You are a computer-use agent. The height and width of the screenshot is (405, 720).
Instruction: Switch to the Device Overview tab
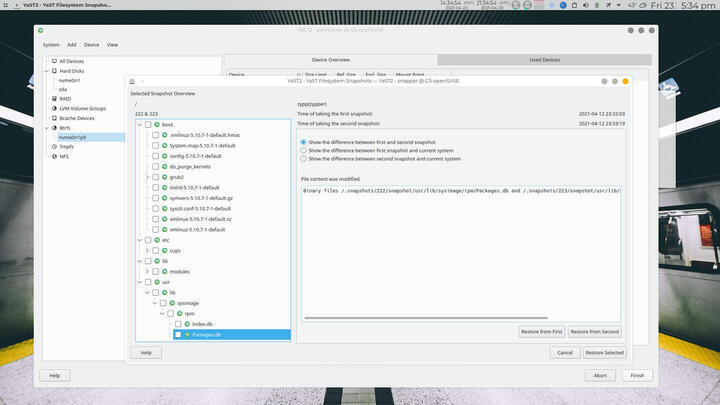[331, 60]
